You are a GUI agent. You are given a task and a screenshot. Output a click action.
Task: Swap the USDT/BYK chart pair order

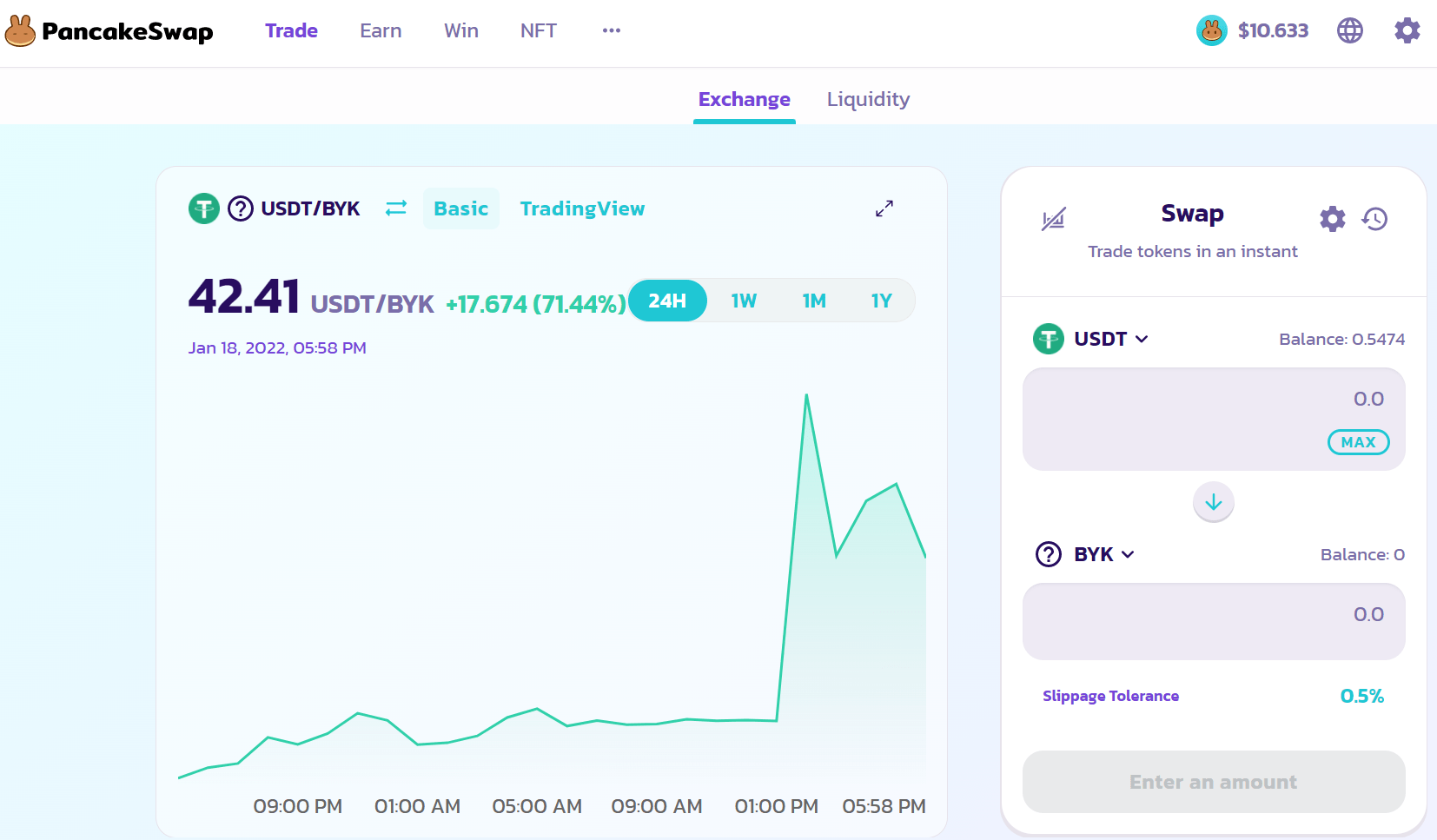(x=396, y=208)
